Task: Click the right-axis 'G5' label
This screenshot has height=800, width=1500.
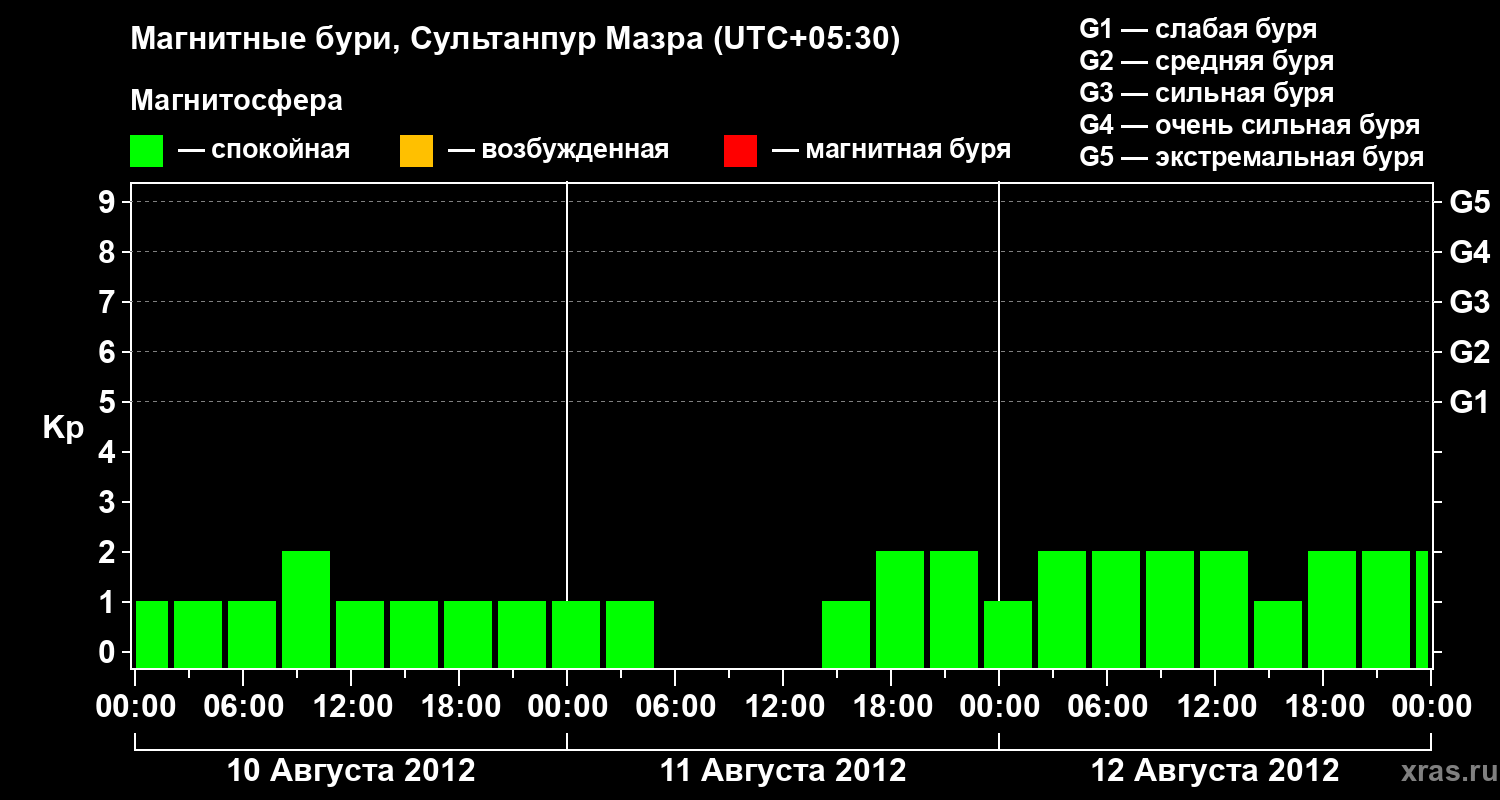Action: click(x=1469, y=202)
